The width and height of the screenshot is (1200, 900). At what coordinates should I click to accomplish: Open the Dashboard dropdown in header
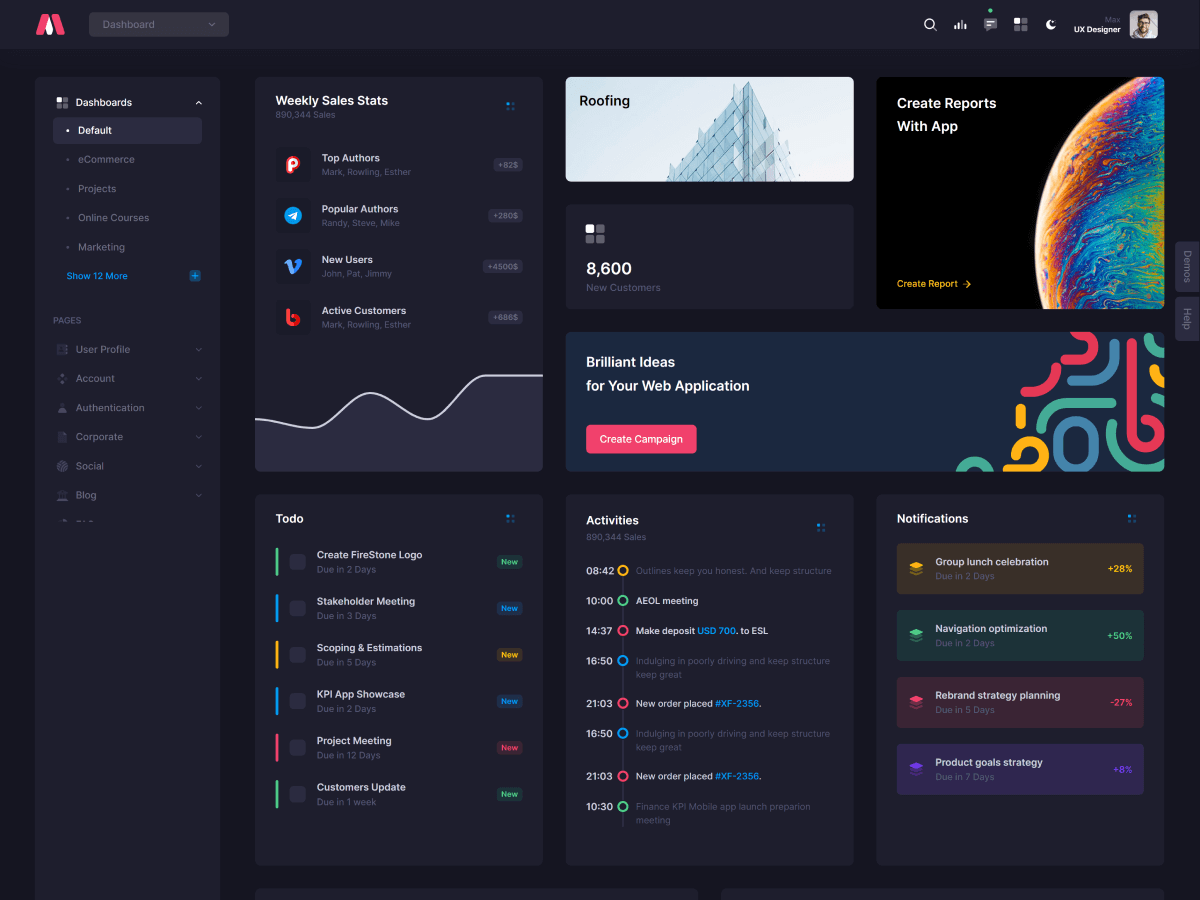click(159, 25)
